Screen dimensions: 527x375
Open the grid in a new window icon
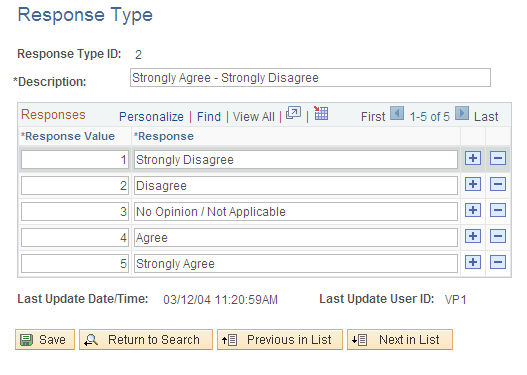coord(293,113)
